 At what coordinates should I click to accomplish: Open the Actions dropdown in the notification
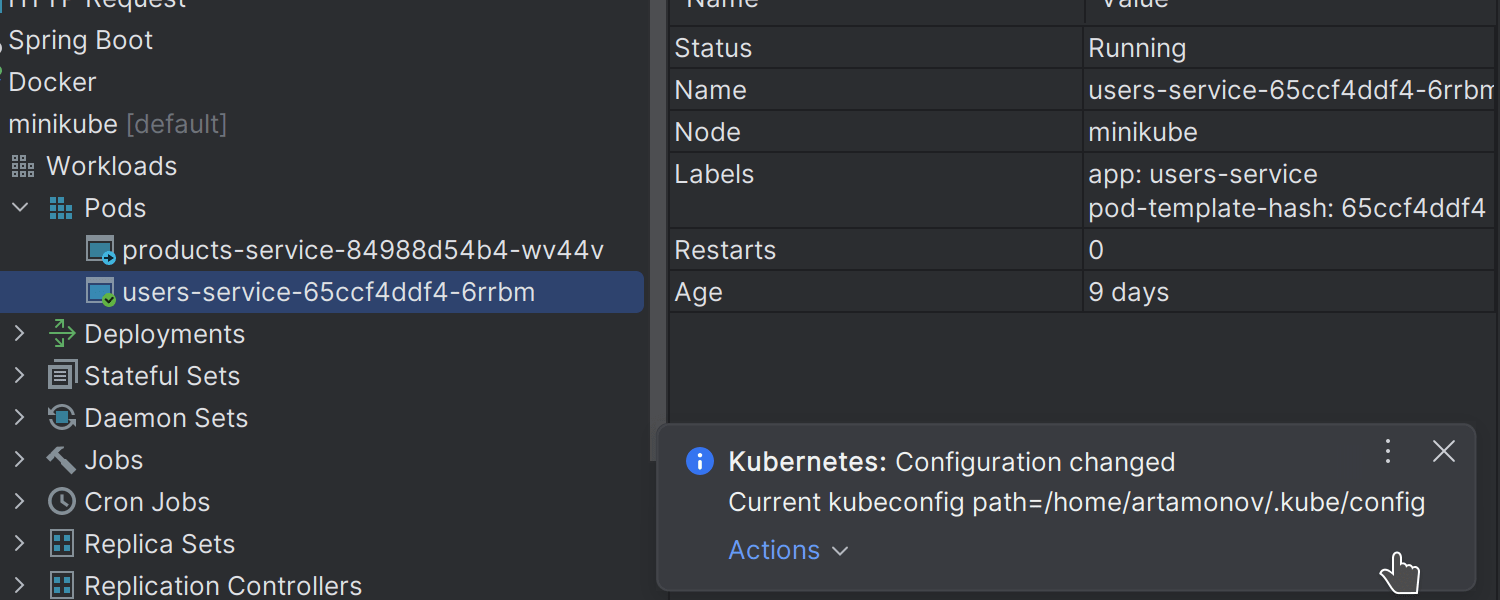point(788,550)
